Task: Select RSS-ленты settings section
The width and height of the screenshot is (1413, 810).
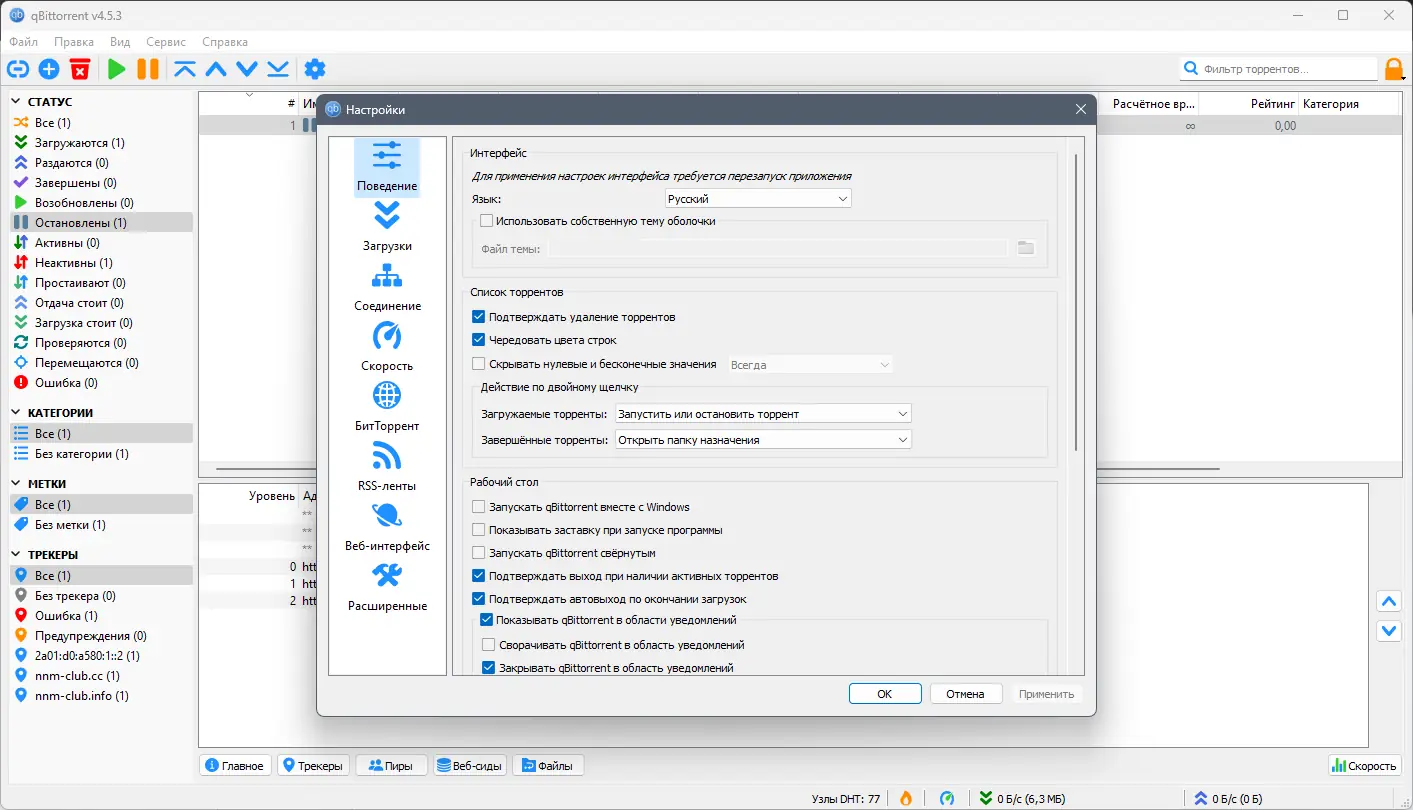Action: (x=387, y=467)
